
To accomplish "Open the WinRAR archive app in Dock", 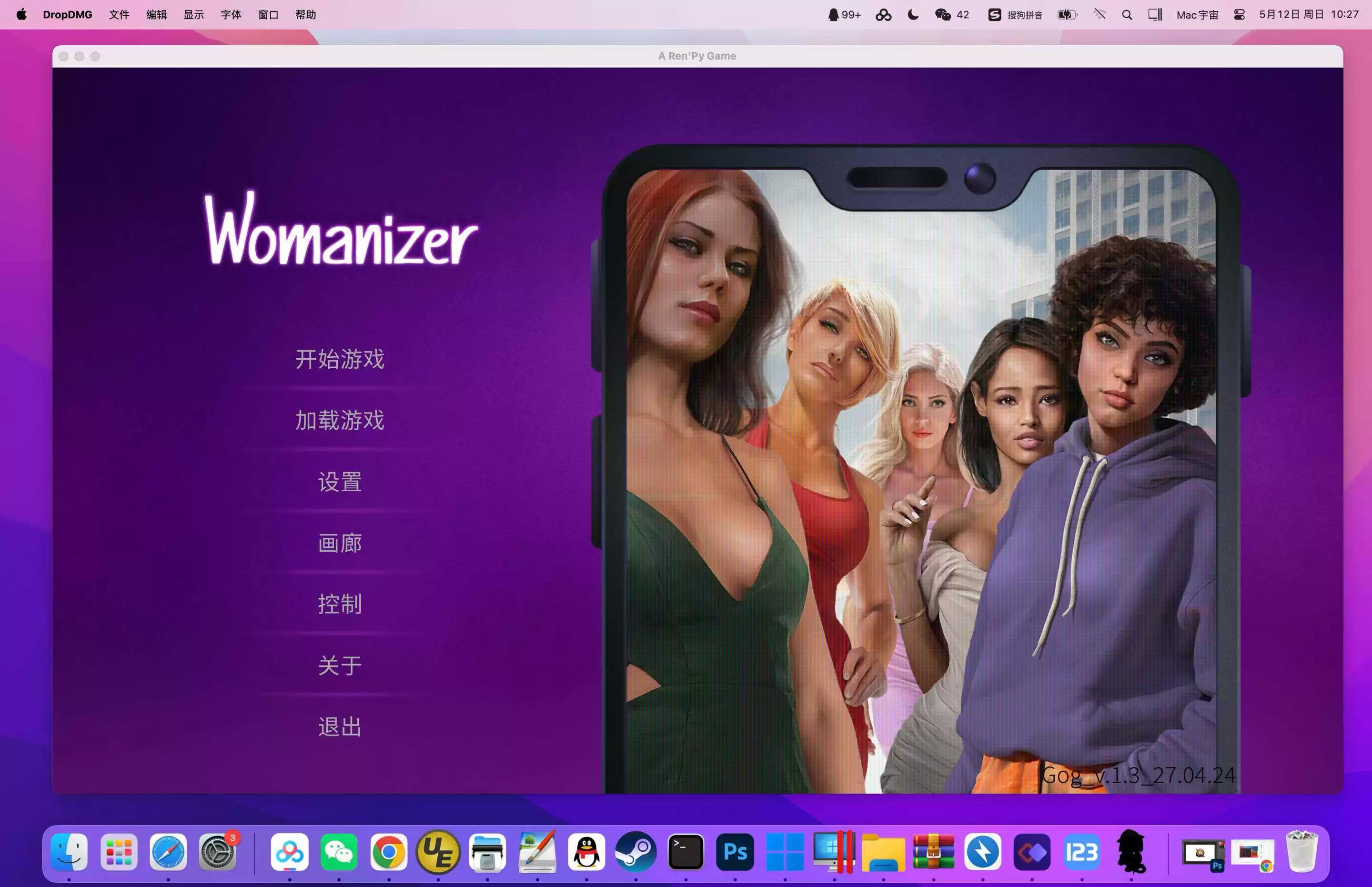I will coord(933,852).
